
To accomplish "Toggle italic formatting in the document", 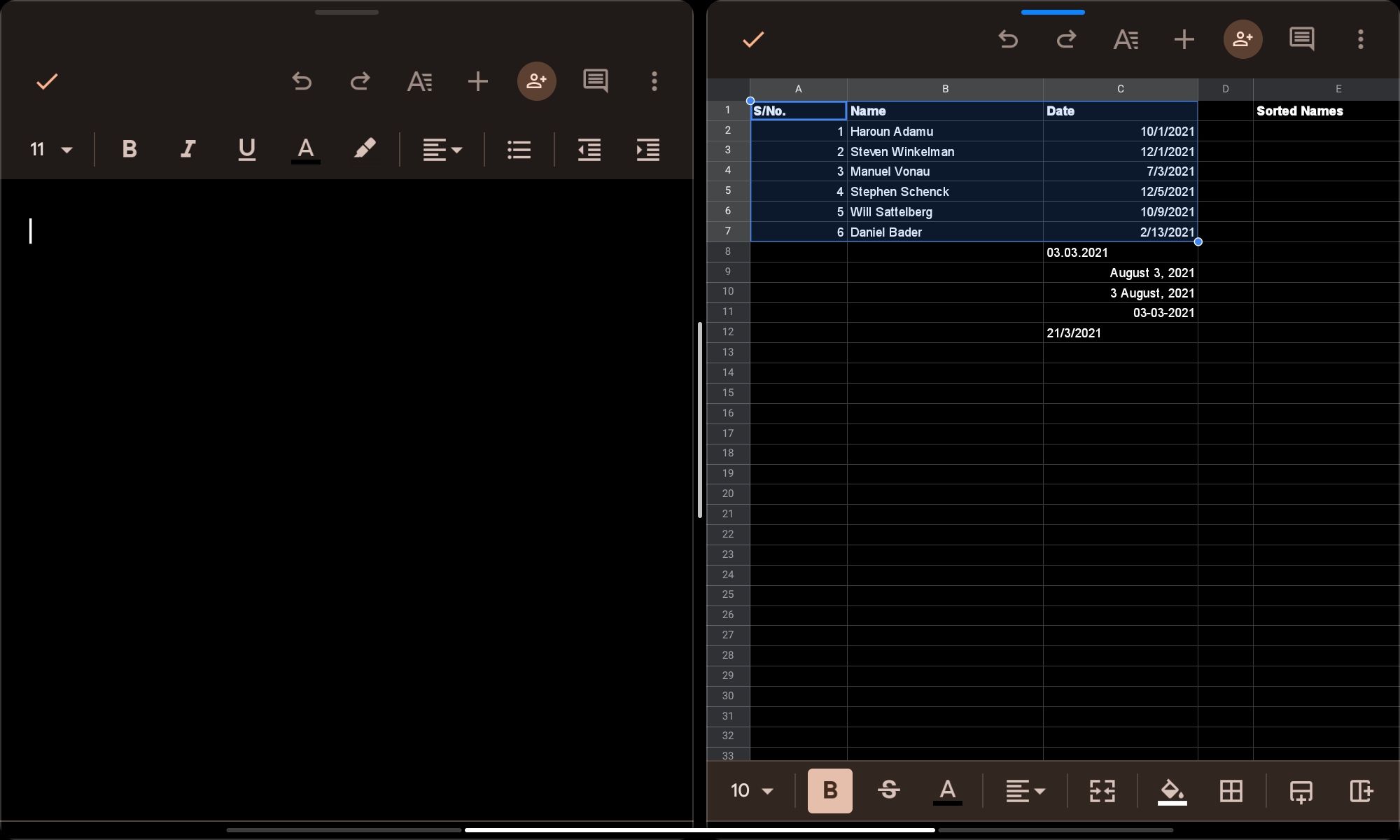I will (187, 149).
